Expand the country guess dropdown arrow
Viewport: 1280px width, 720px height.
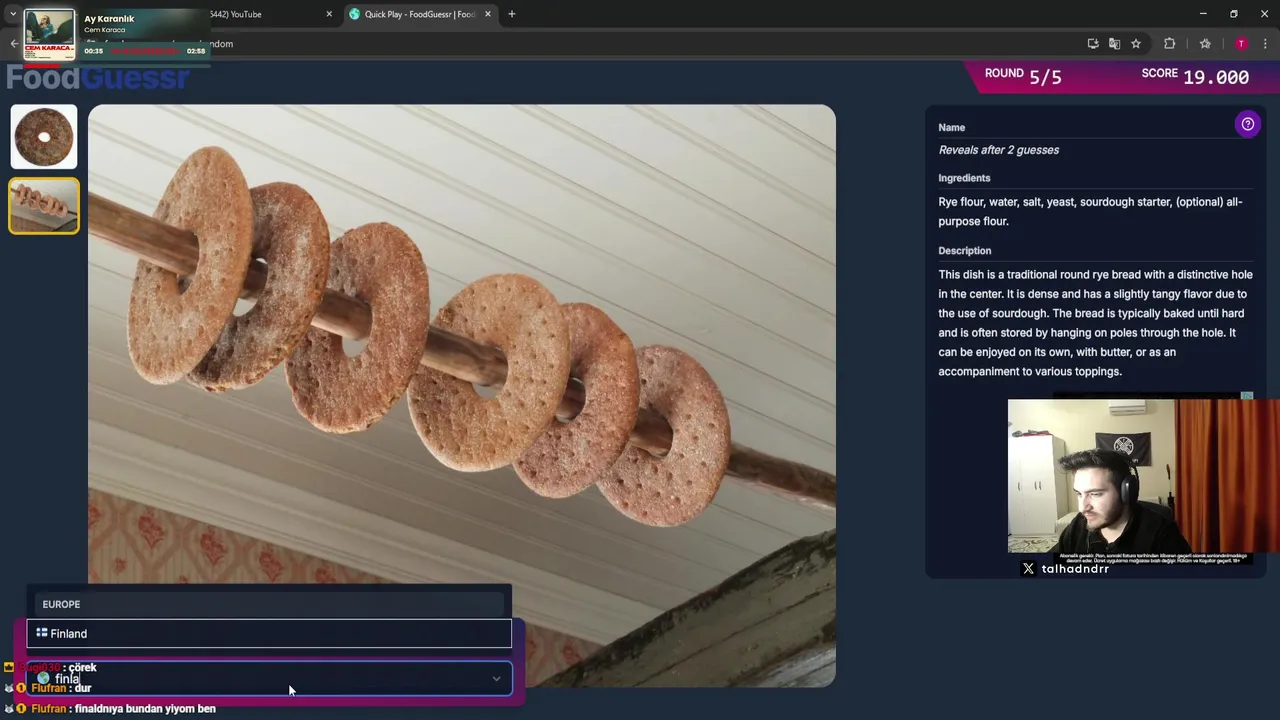point(496,679)
